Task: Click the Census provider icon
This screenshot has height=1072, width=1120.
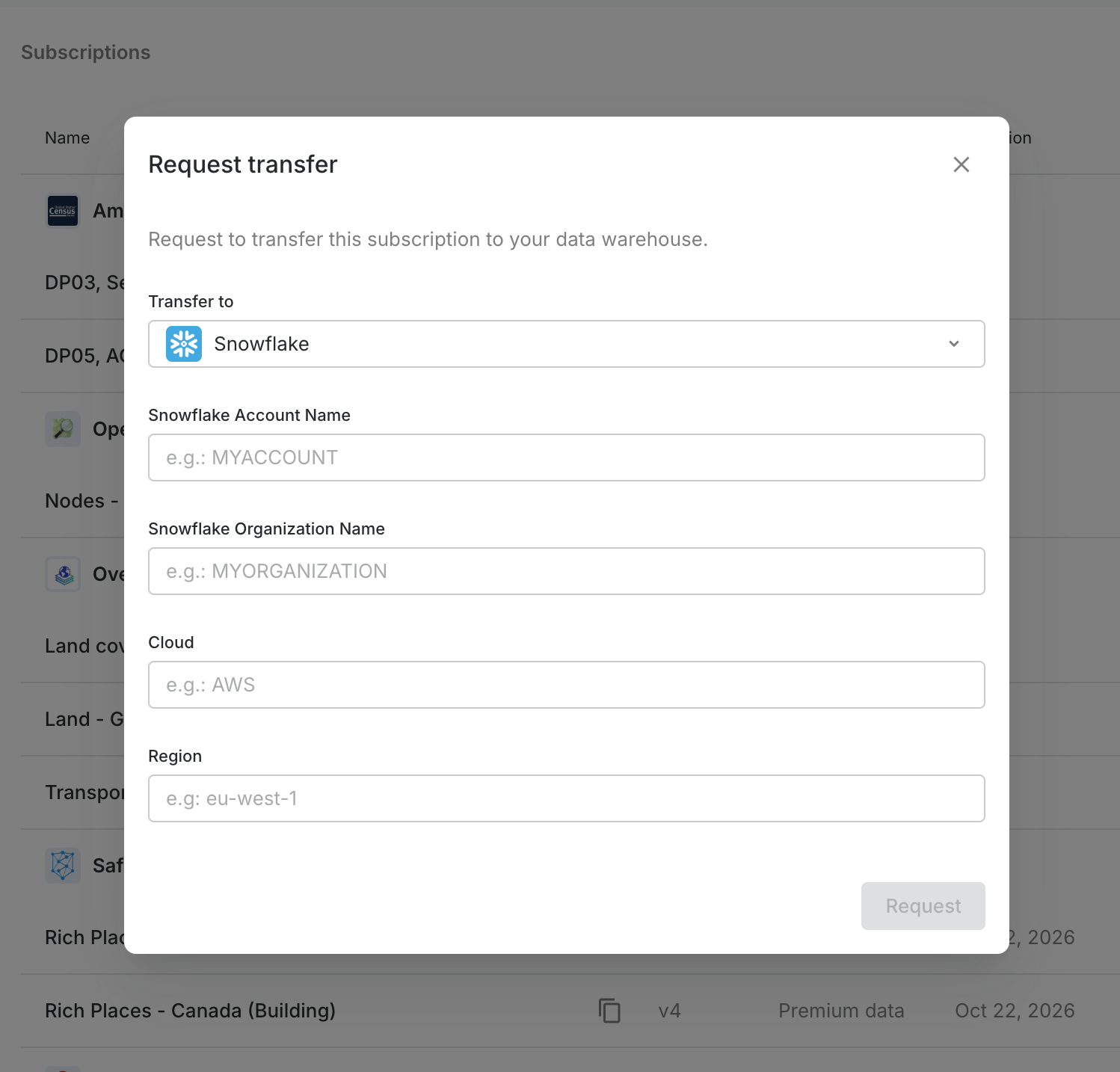Action: coord(63,211)
